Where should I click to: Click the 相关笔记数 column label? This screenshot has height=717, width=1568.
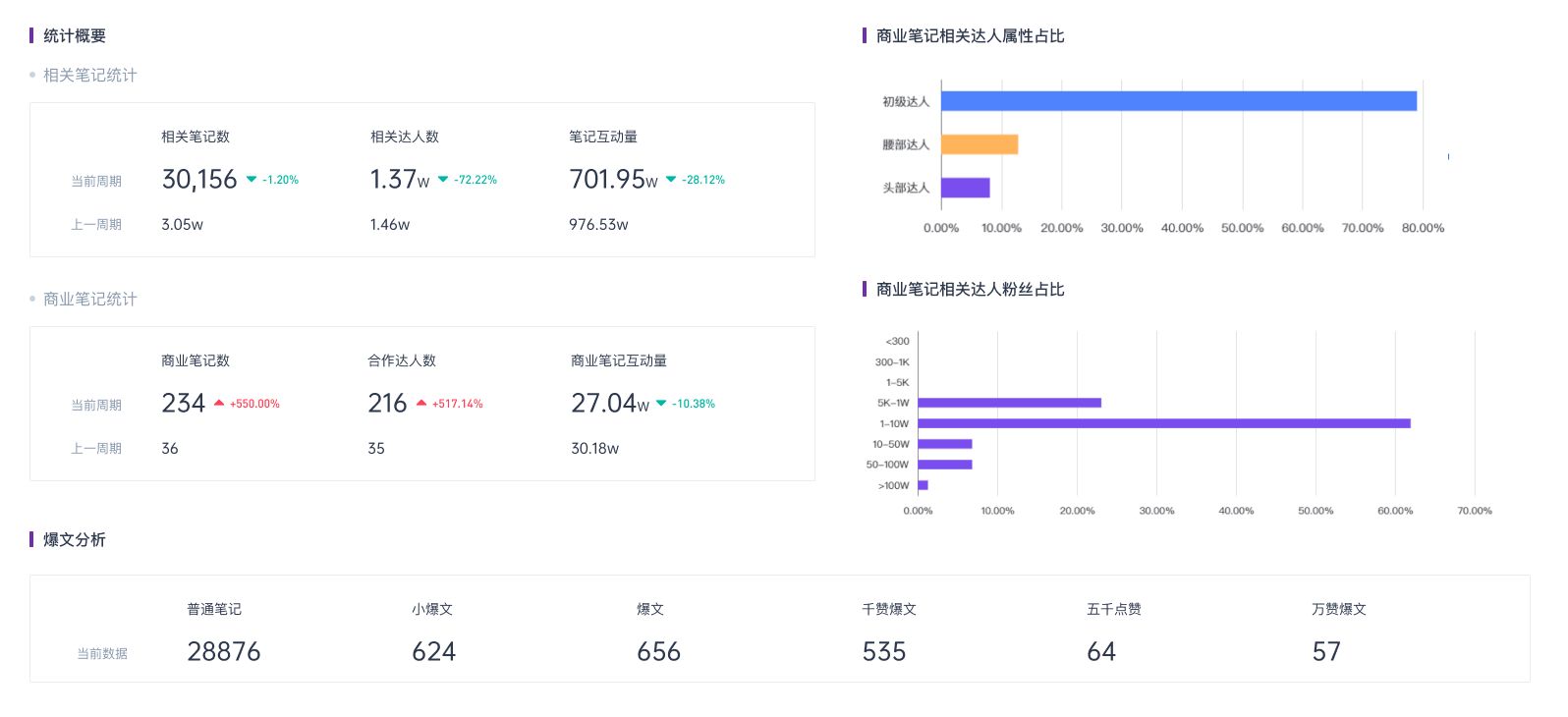point(196,137)
